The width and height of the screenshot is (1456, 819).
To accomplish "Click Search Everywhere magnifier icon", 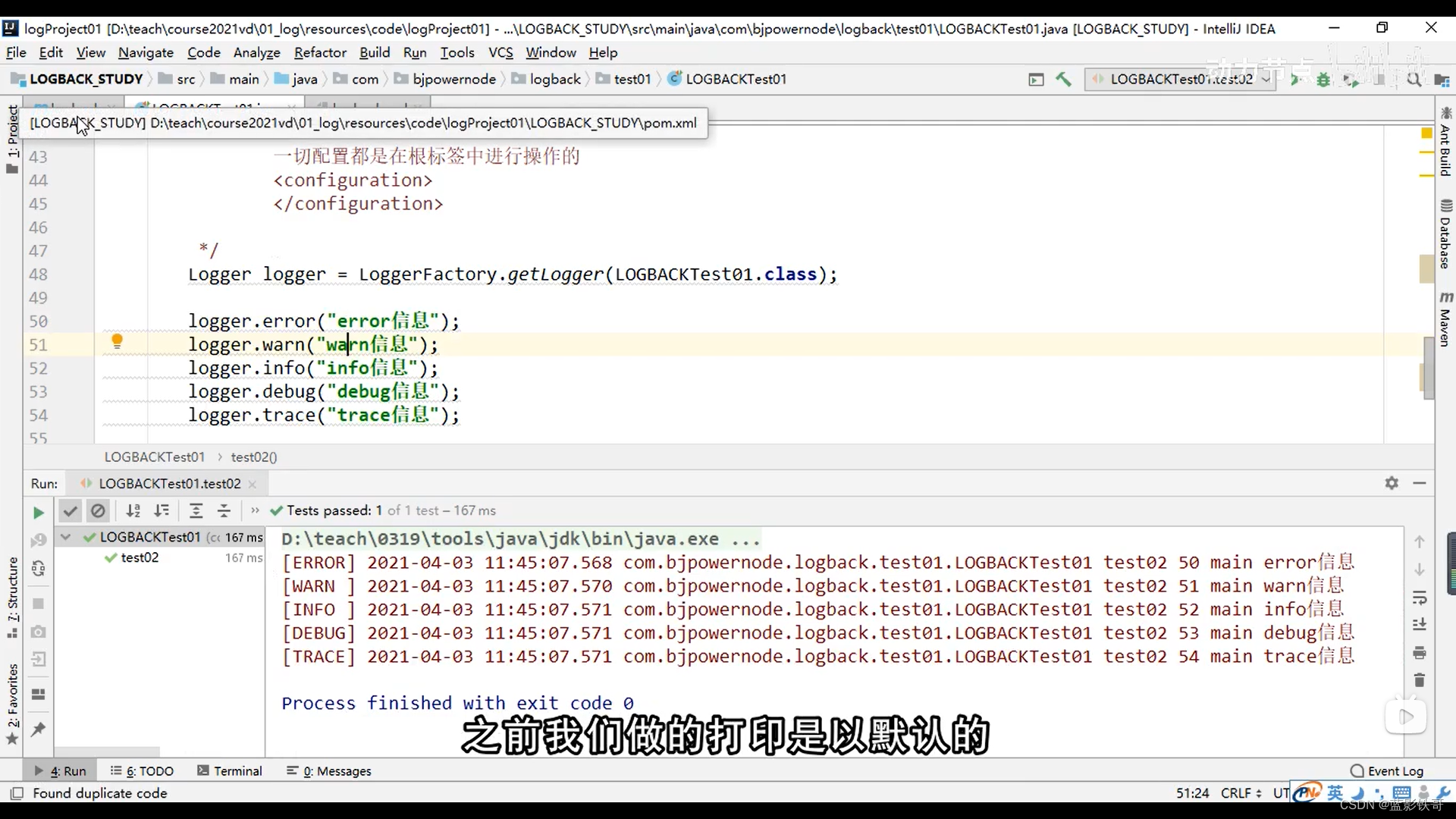I will coord(1414,79).
